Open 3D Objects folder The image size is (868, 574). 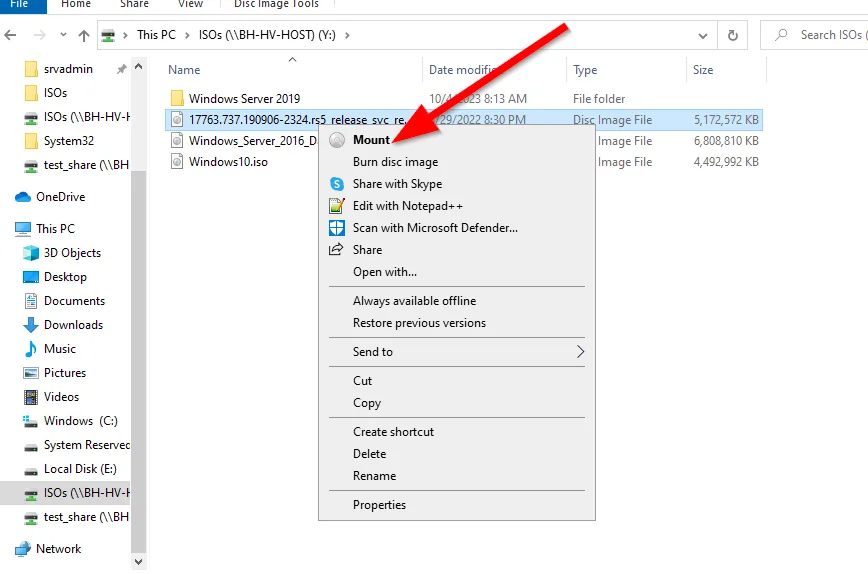[72, 252]
